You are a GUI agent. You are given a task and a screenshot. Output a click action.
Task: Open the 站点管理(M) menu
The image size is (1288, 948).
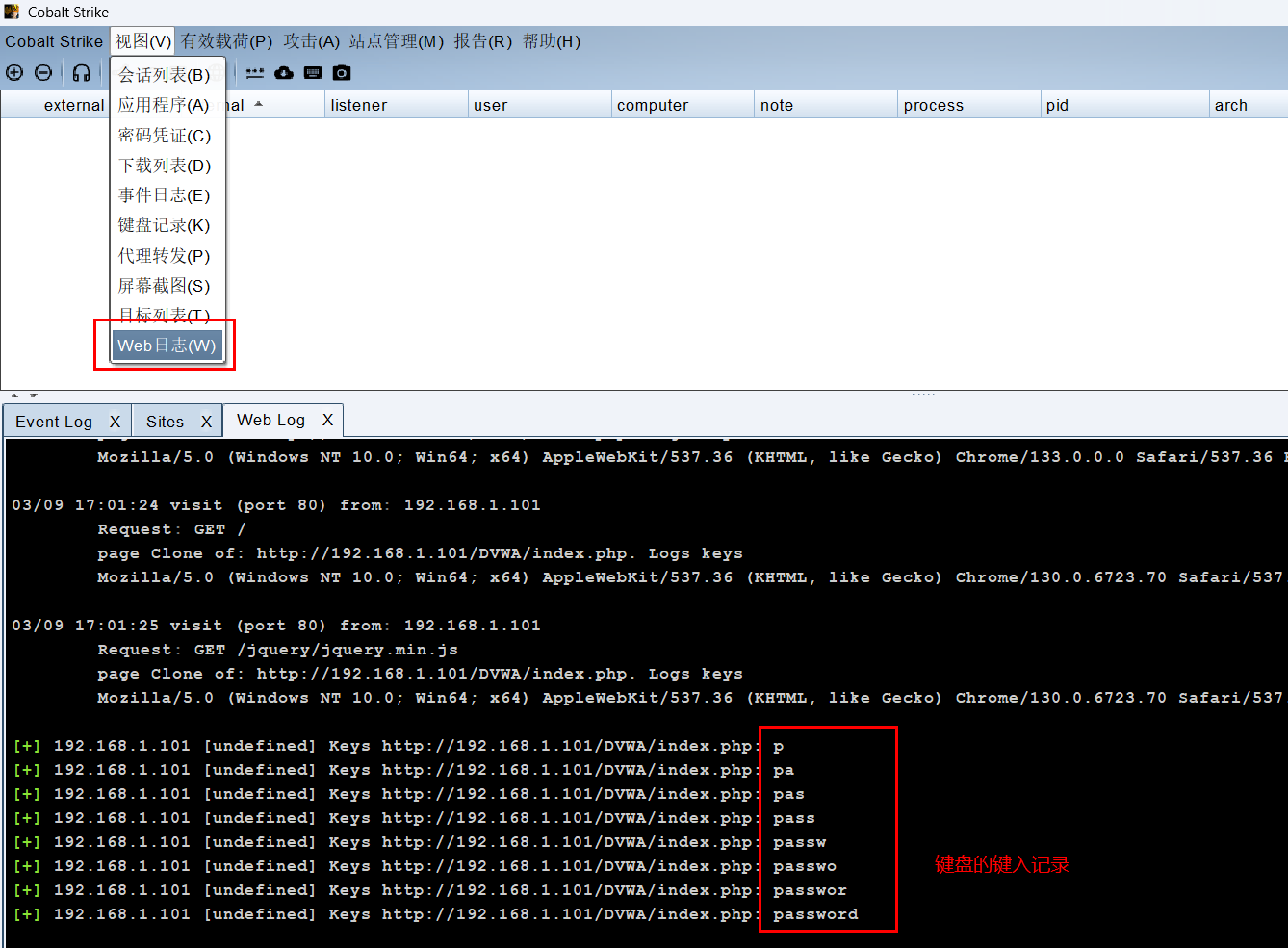tap(397, 41)
